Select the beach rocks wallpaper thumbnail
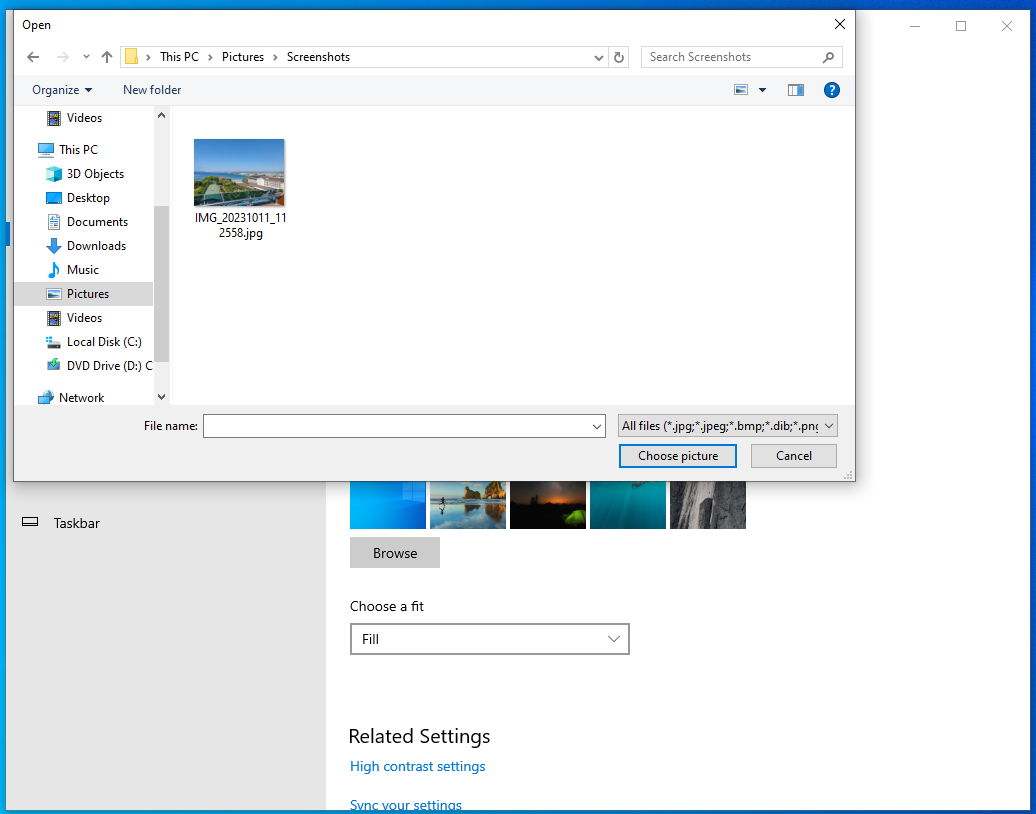 tap(468, 505)
